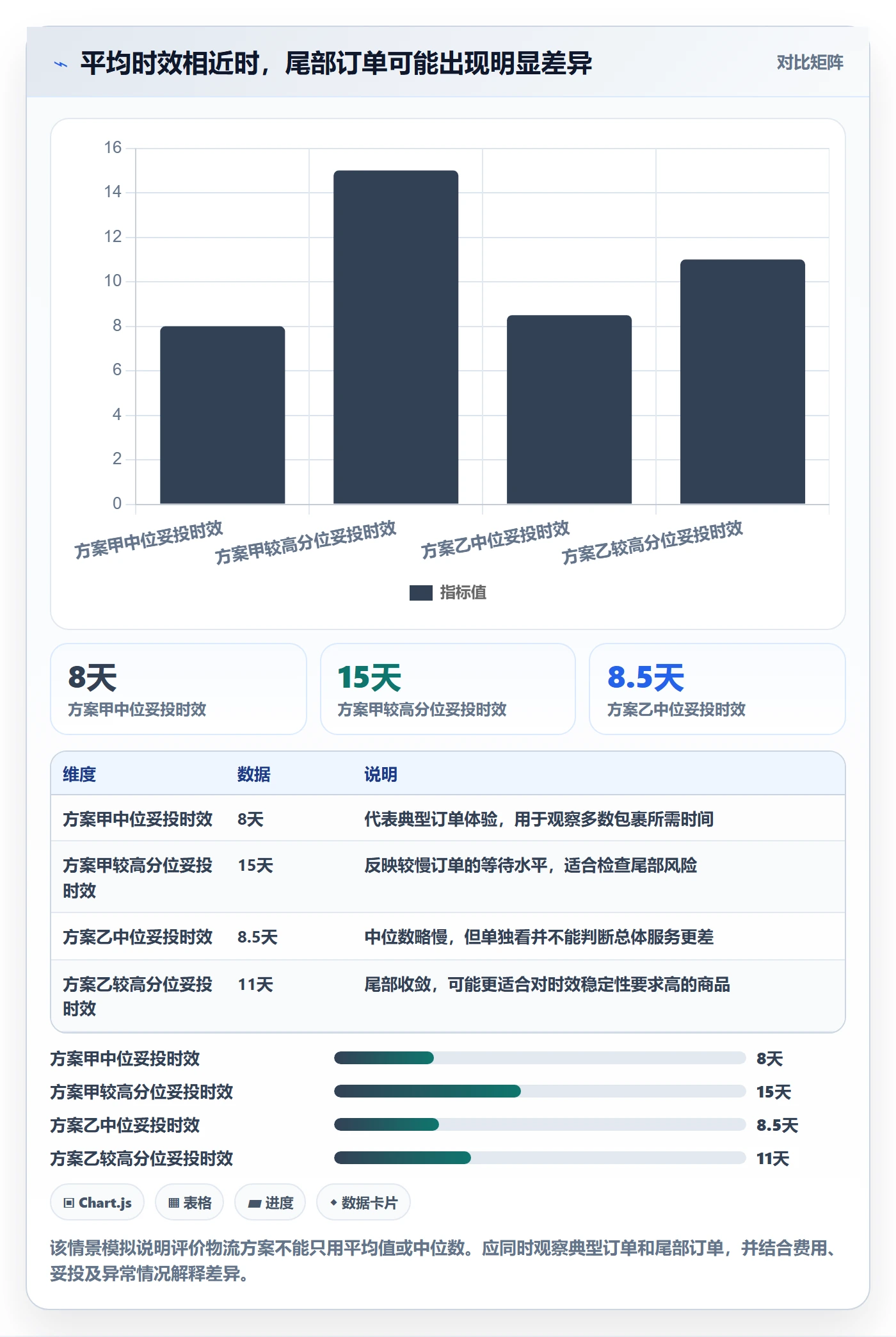Screen dimensions: 896x1337
Task: Click the 说明 column header
Action: tap(381, 775)
